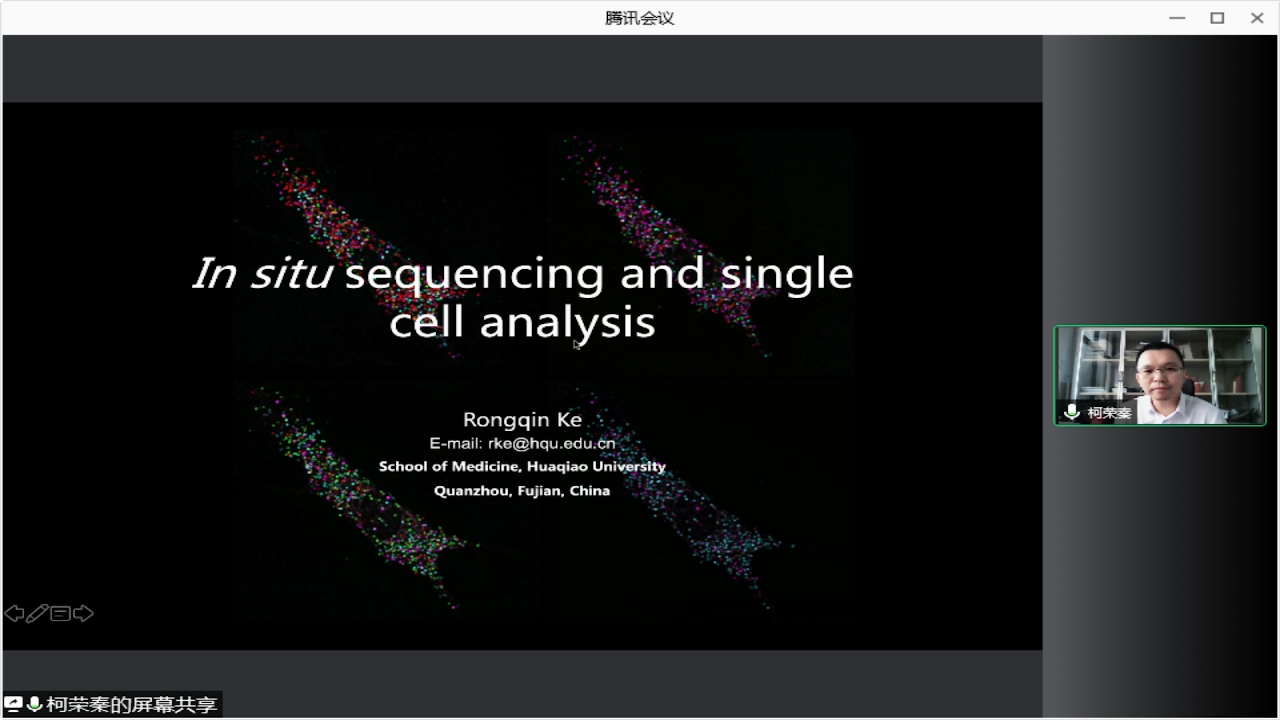Screen dimensions: 1280x720
Task: Click the 腾讯会议 window title
Action: click(x=640, y=18)
